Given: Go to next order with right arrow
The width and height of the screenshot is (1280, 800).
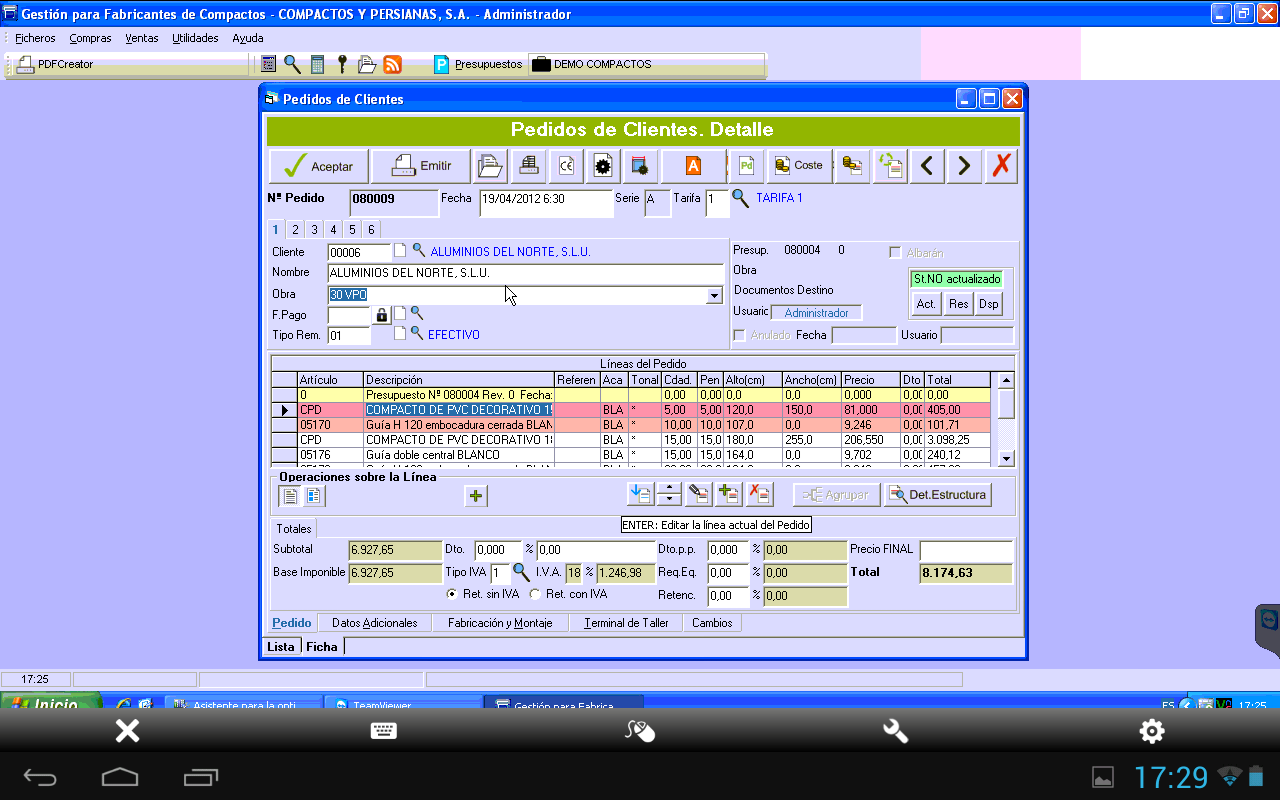Looking at the screenshot, I should pyautogui.click(x=964, y=166).
